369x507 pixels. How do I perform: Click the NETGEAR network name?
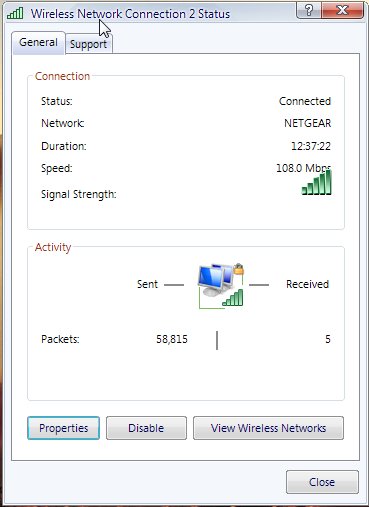point(308,123)
